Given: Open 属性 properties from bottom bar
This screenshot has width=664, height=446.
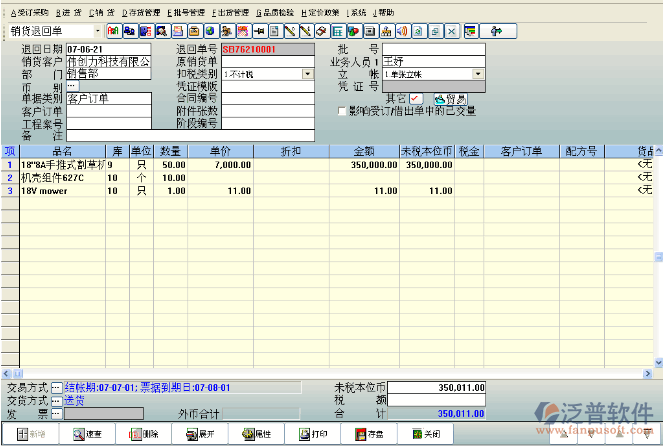Looking at the screenshot, I should 256,434.
